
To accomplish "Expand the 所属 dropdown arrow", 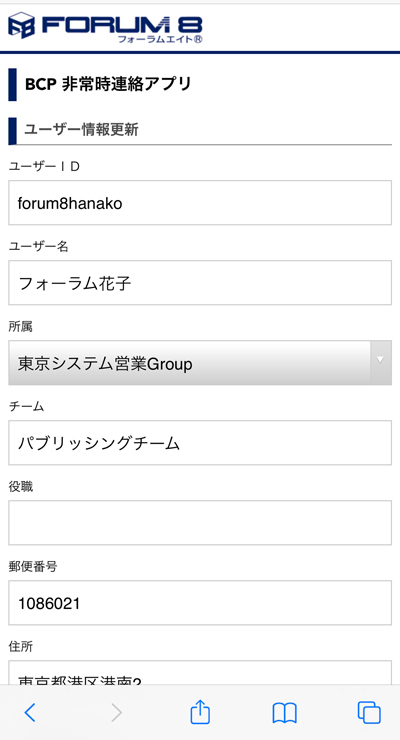I will 381,361.
